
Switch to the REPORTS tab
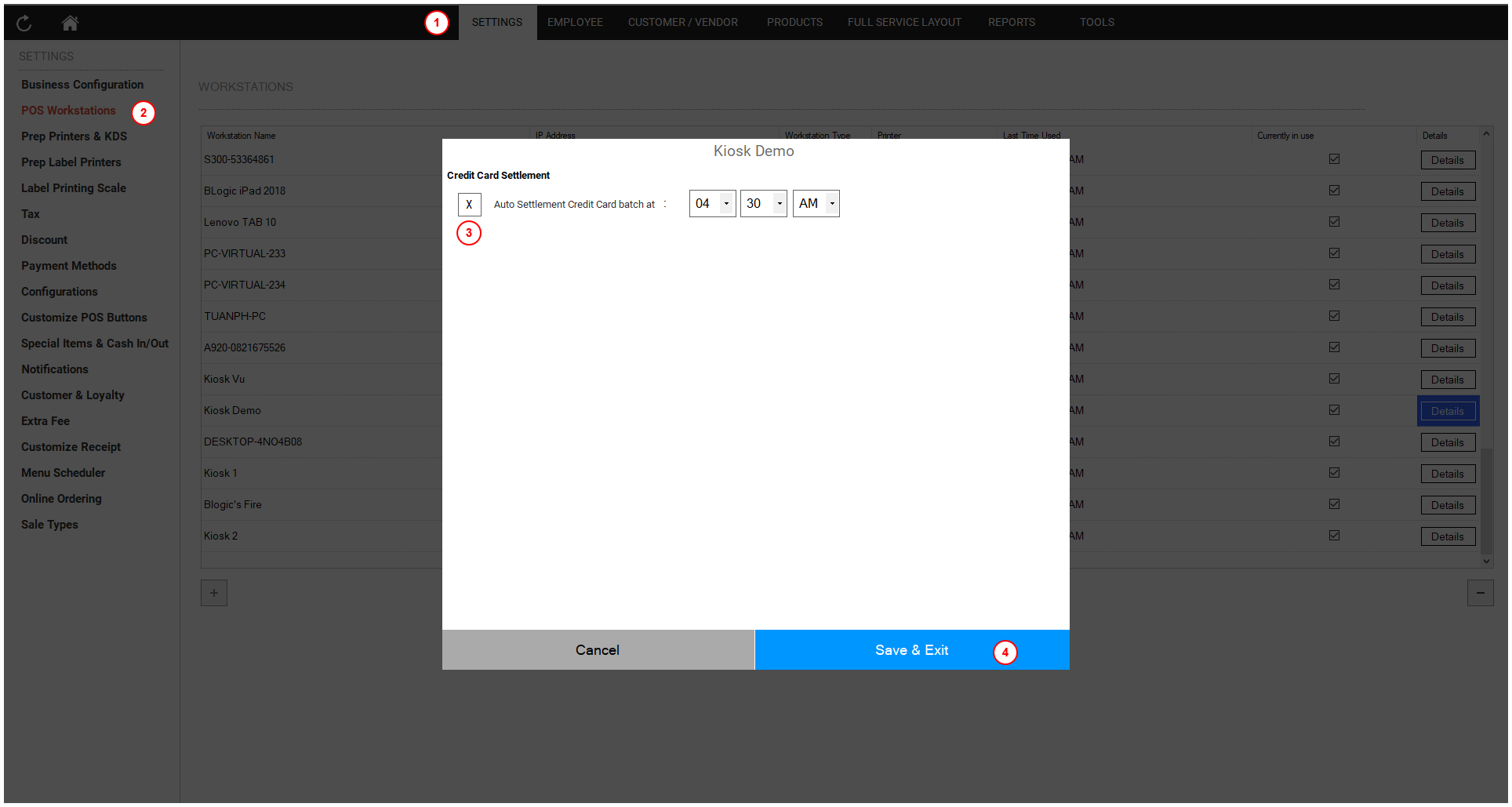tap(1011, 22)
